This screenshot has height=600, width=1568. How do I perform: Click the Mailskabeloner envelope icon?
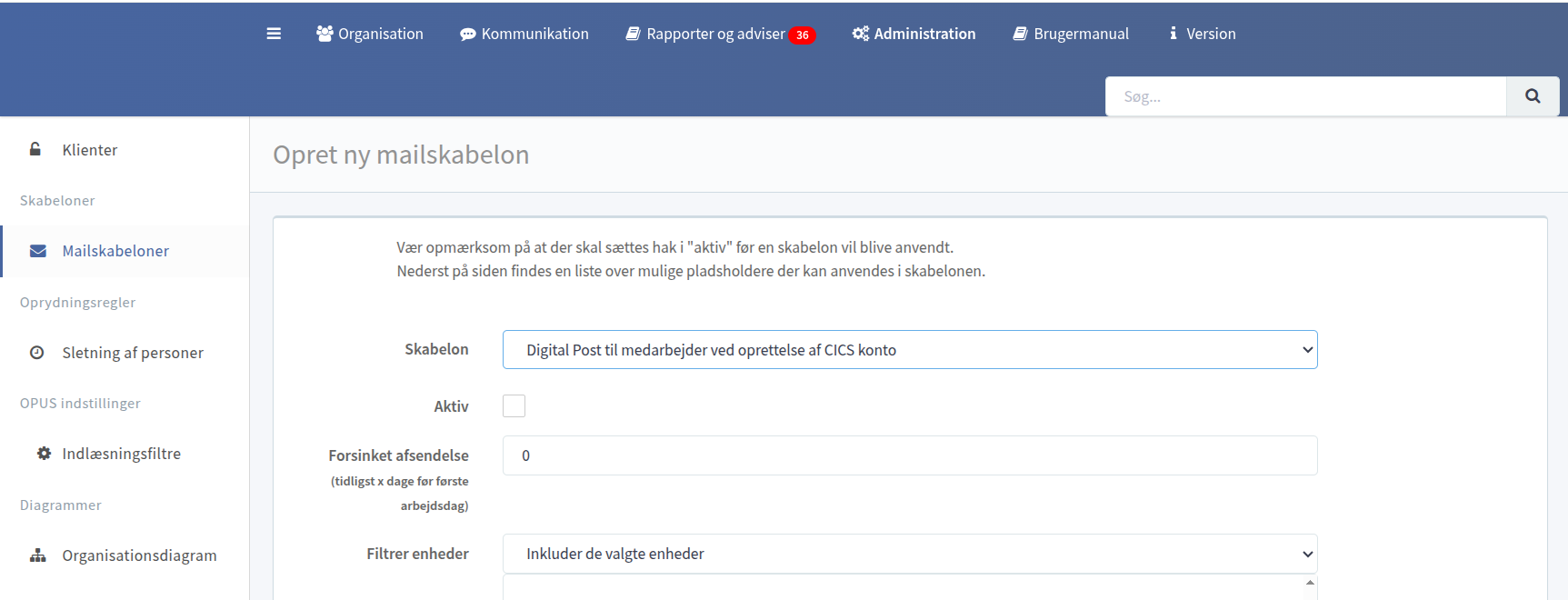pyautogui.click(x=38, y=251)
